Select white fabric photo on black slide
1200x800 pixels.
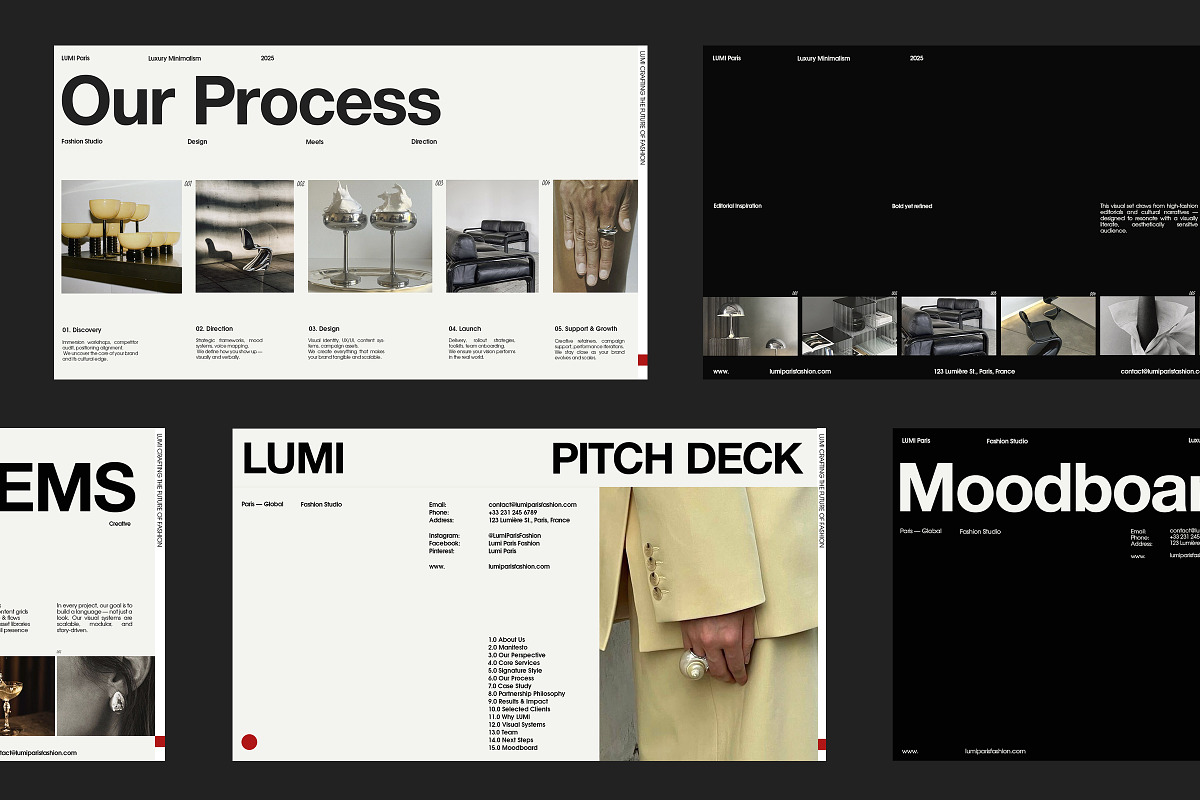click(1148, 326)
